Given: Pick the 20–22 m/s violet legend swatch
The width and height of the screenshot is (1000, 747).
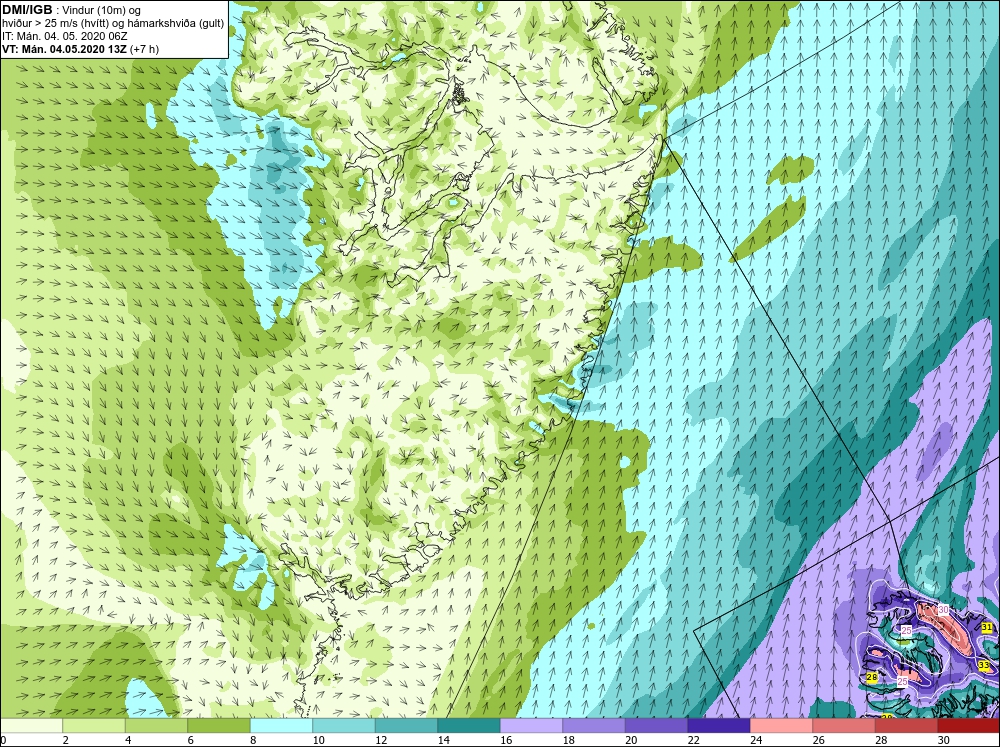Looking at the screenshot, I should click(x=656, y=725).
